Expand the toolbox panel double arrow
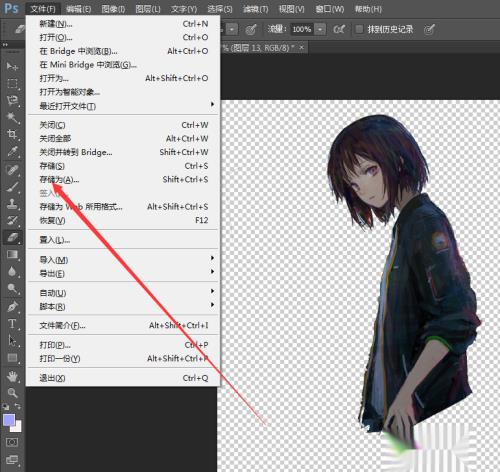This screenshot has width=500, height=472. [x=5, y=44]
